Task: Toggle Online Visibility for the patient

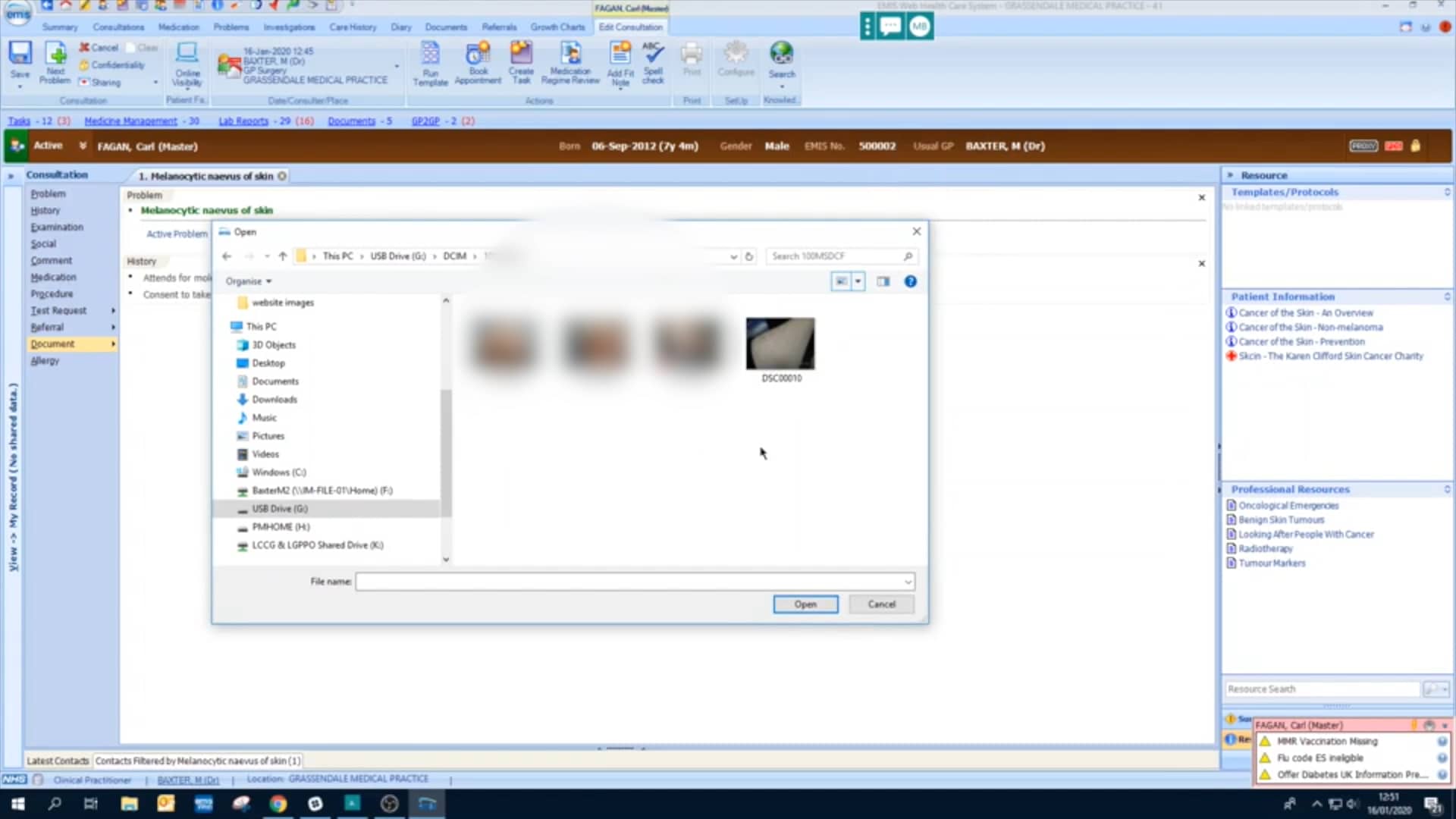Action: [187, 64]
